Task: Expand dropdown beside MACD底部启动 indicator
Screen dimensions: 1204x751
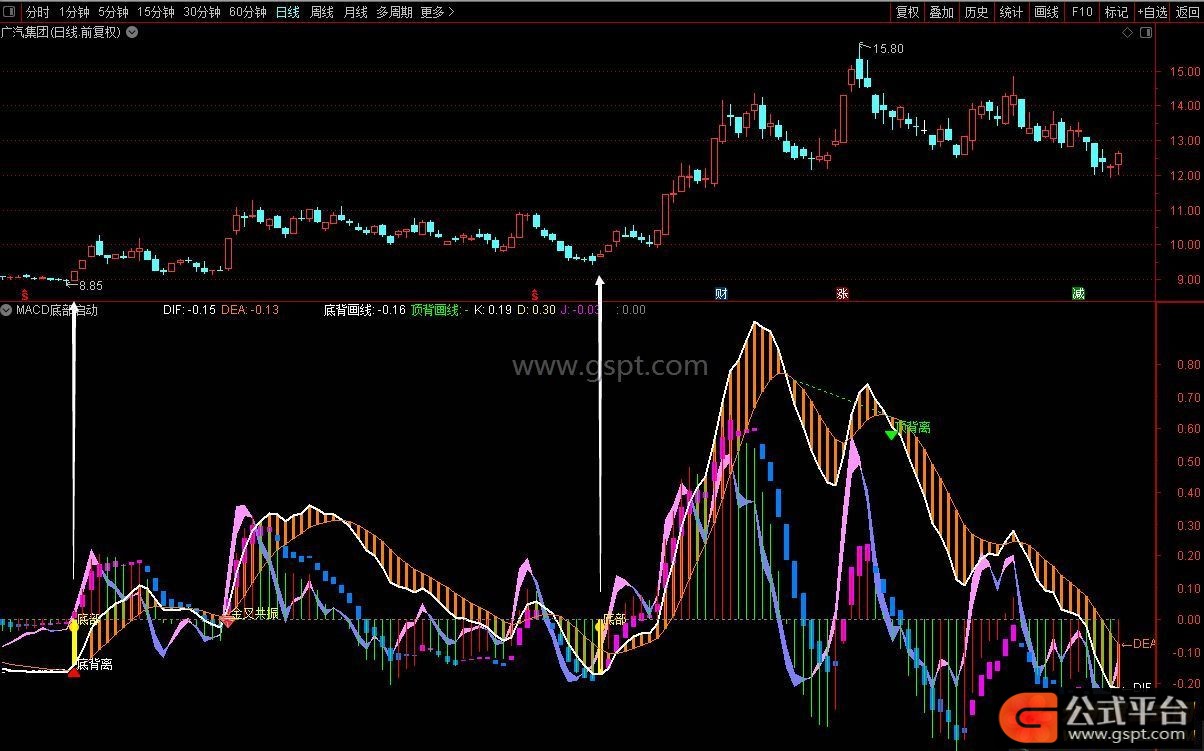Action: [x=7, y=310]
